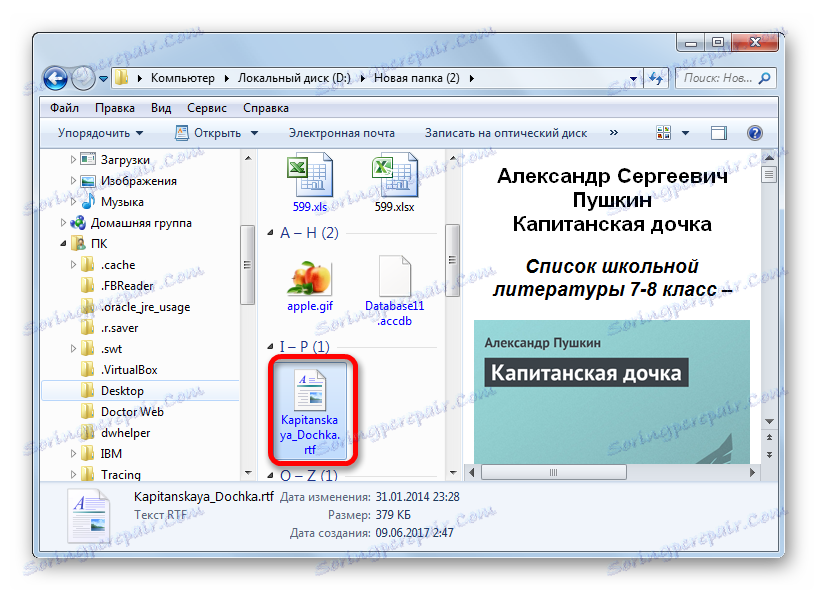Open the Справка menu
The image size is (818, 591).
(266, 108)
